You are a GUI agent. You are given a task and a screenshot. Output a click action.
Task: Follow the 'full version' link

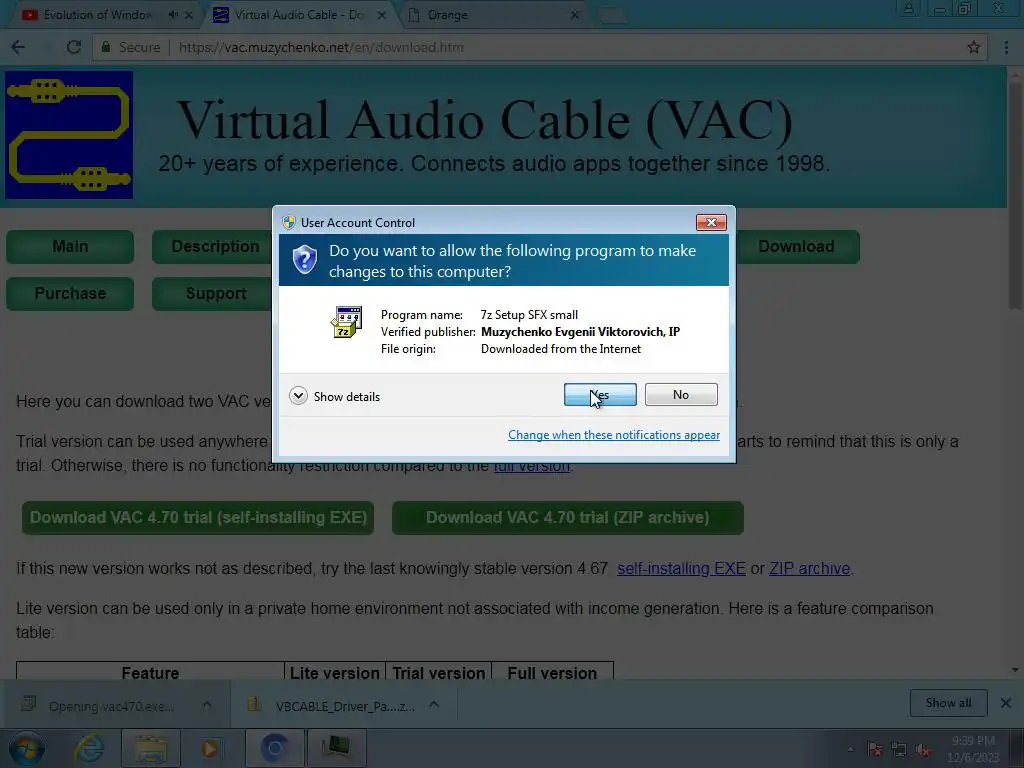532,466
